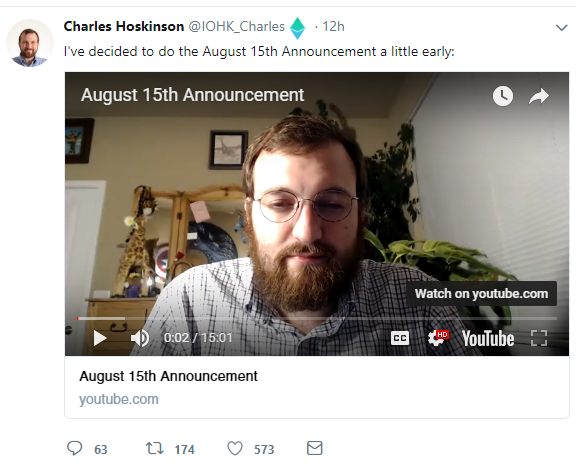
Task: Send the tweet via the direct message envelope
Action: click(x=315, y=448)
